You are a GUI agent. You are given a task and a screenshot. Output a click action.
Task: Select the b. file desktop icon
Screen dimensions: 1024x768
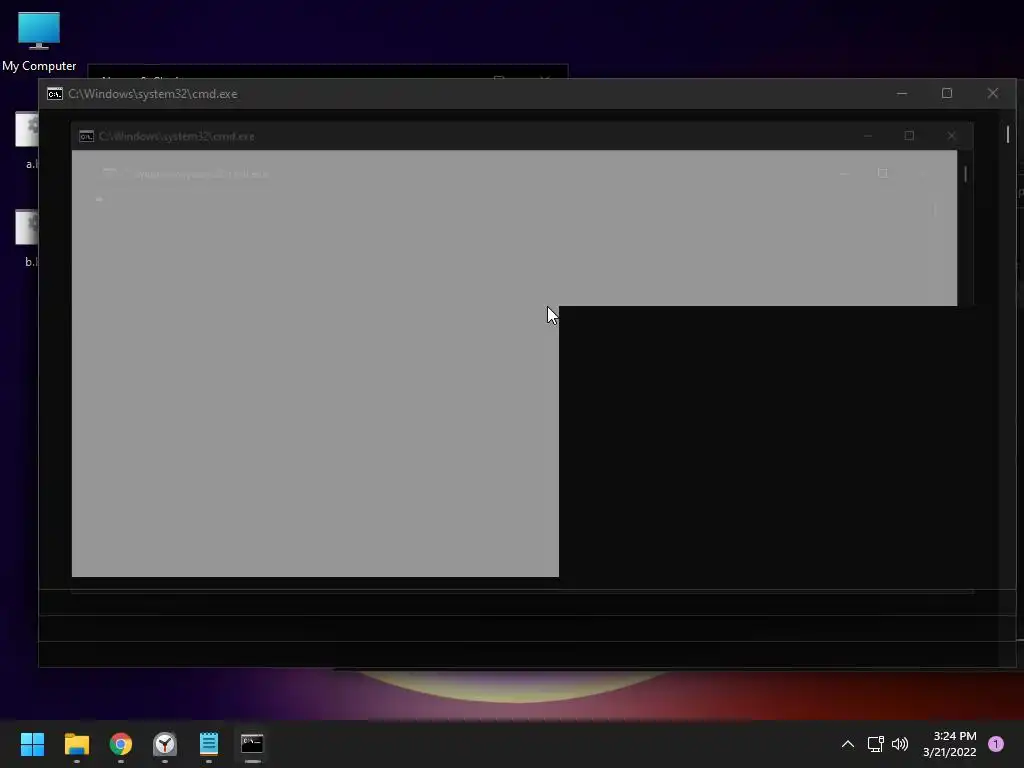tap(27, 238)
